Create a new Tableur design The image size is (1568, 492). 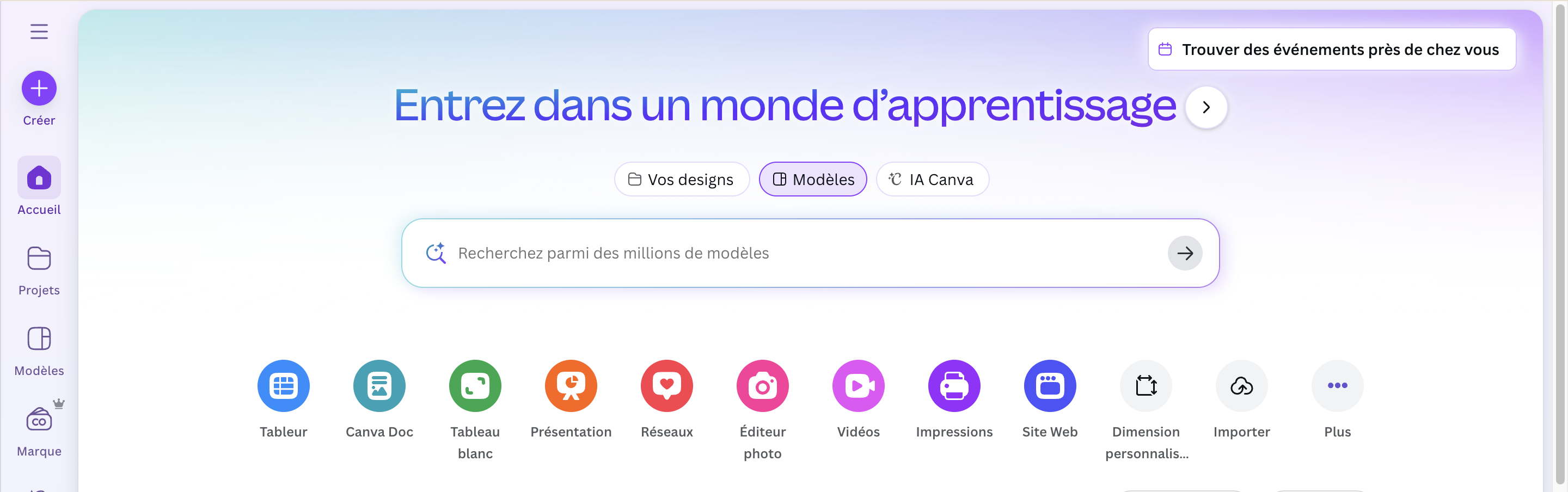point(284,385)
